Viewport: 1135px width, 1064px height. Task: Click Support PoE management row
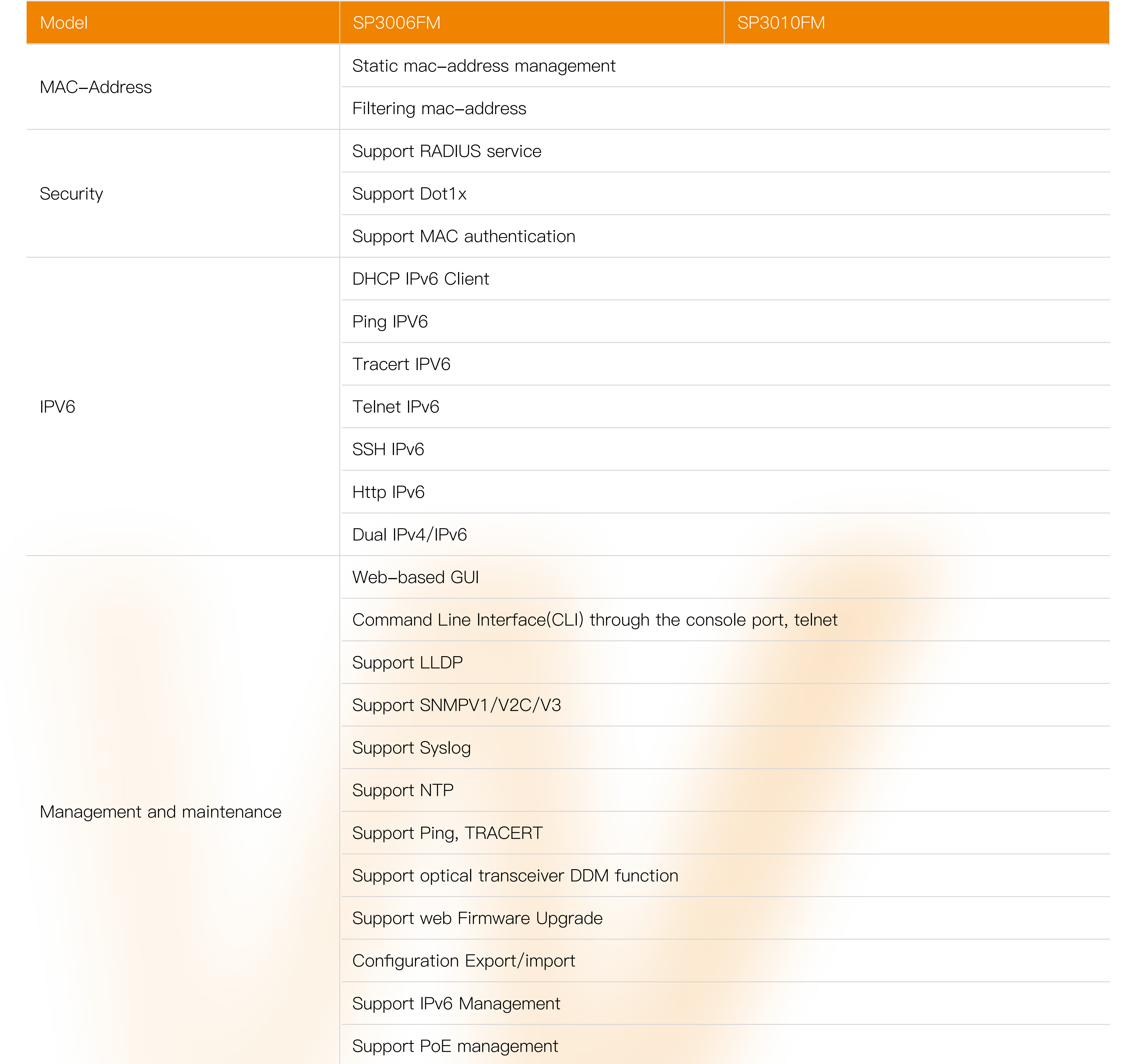(x=455, y=1046)
